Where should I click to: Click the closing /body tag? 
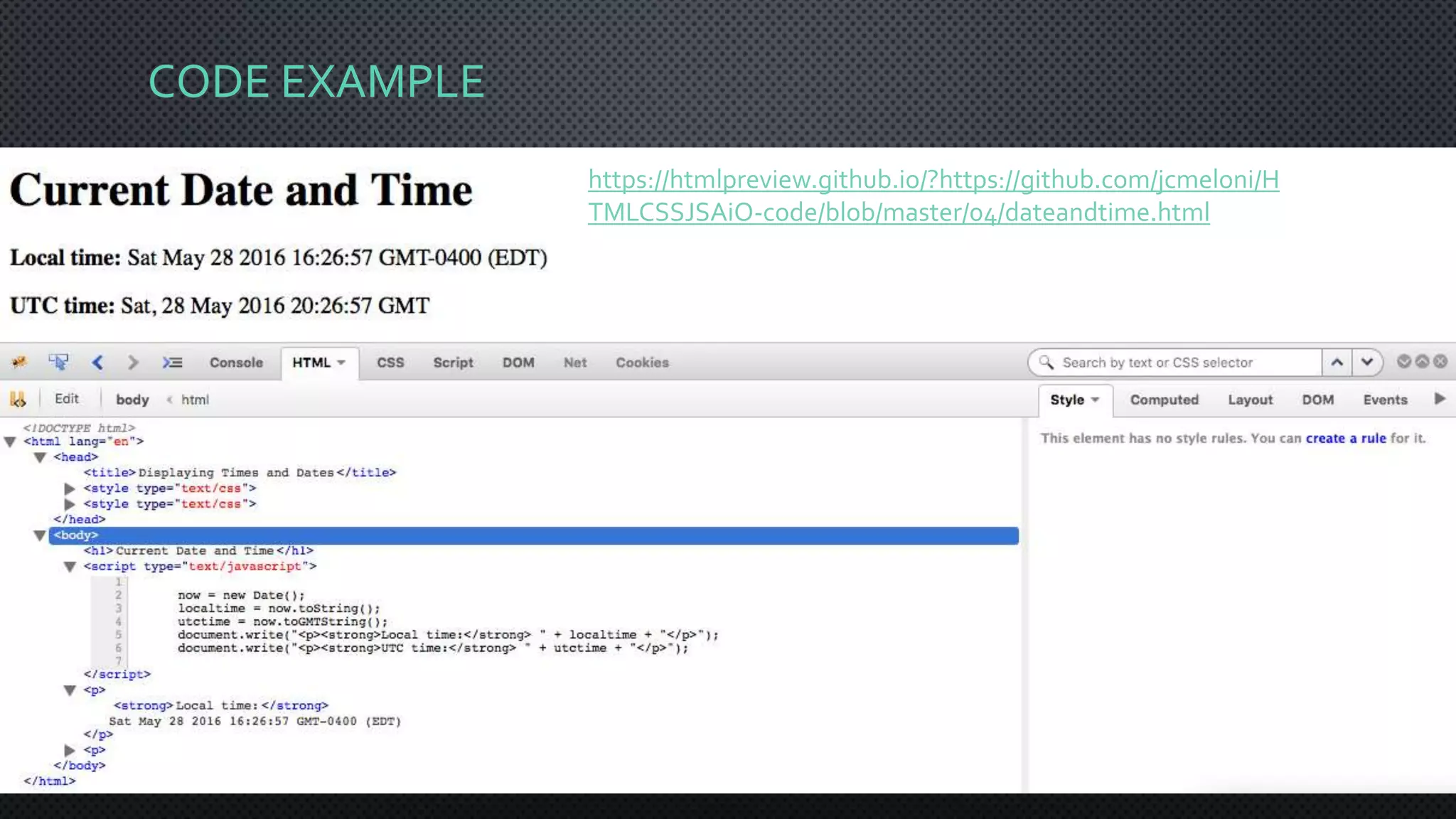coord(80,766)
